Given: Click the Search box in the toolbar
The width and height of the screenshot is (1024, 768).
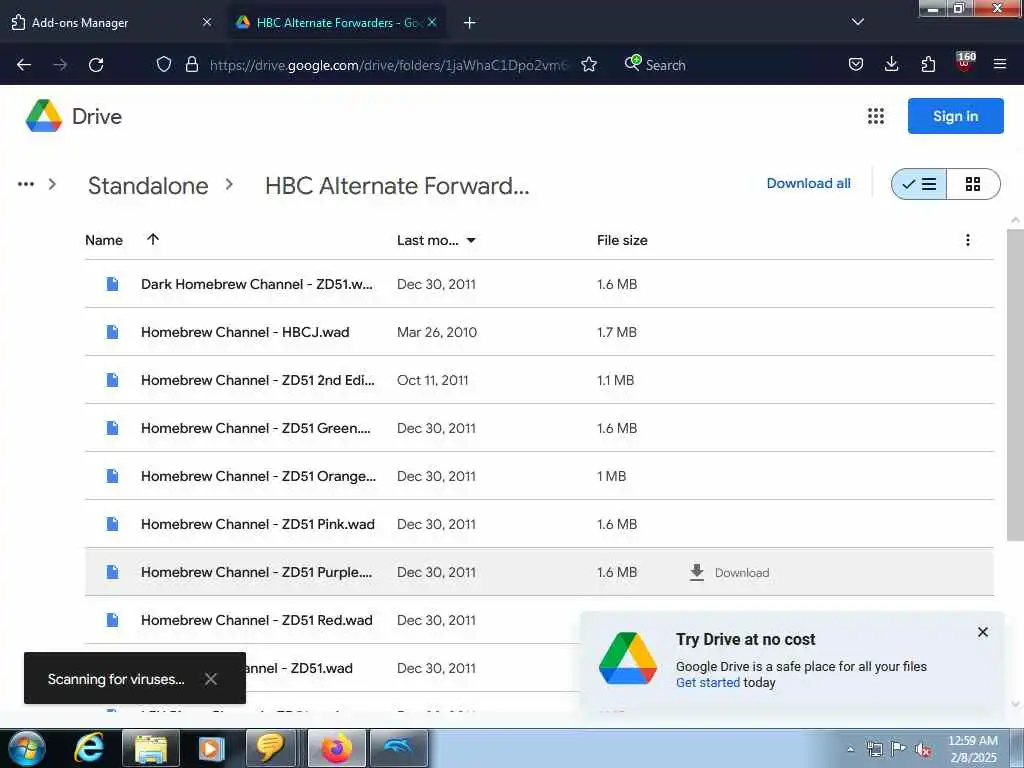Looking at the screenshot, I should (x=665, y=65).
